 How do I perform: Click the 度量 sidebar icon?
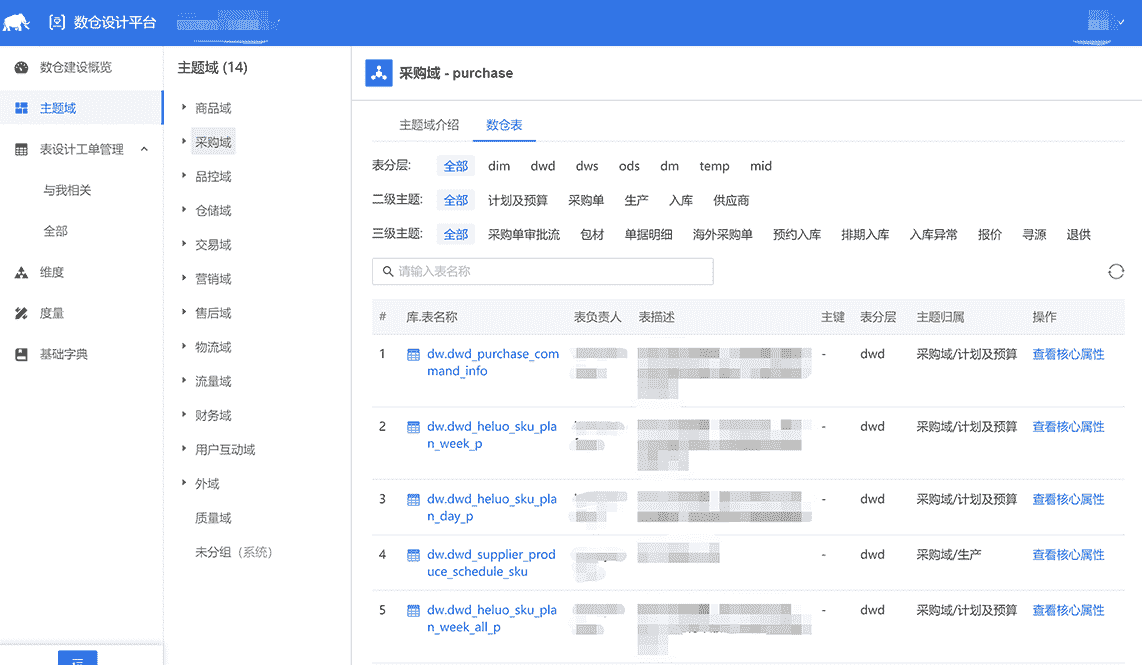[x=21, y=313]
